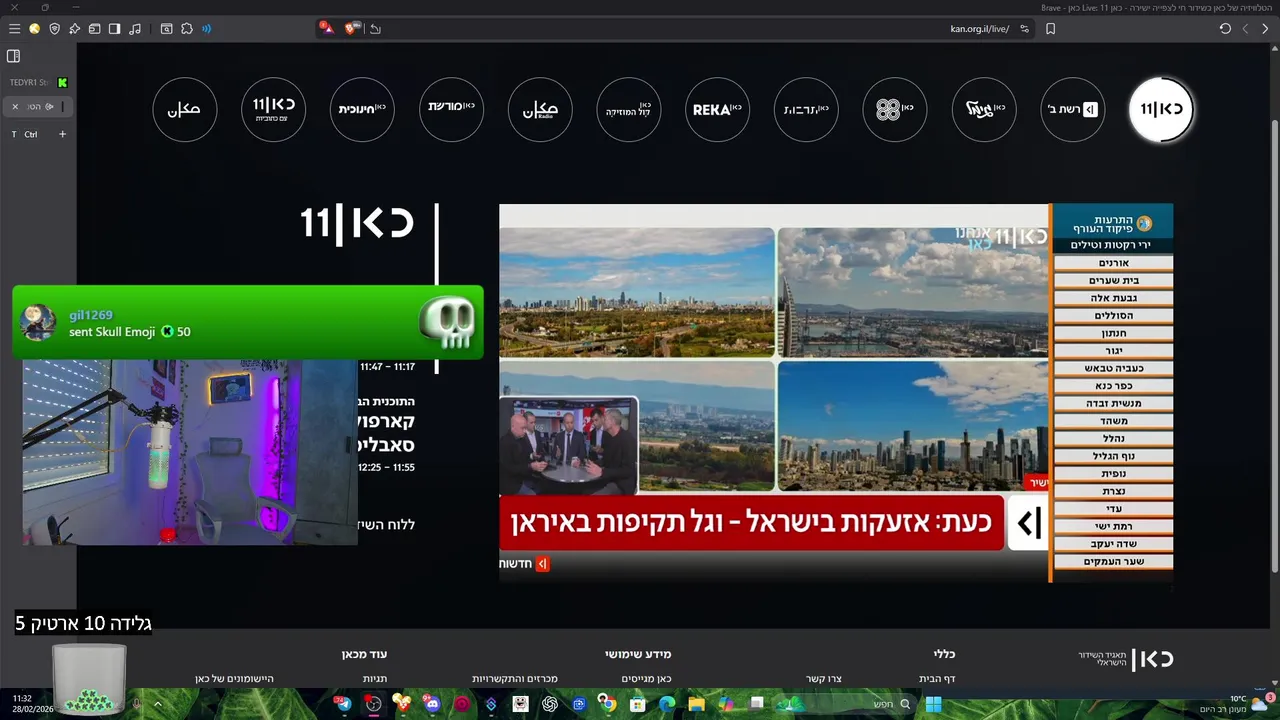Open the 'היישומונים של כאן' footer link
Screen dimensions: 1280x720
234,679
